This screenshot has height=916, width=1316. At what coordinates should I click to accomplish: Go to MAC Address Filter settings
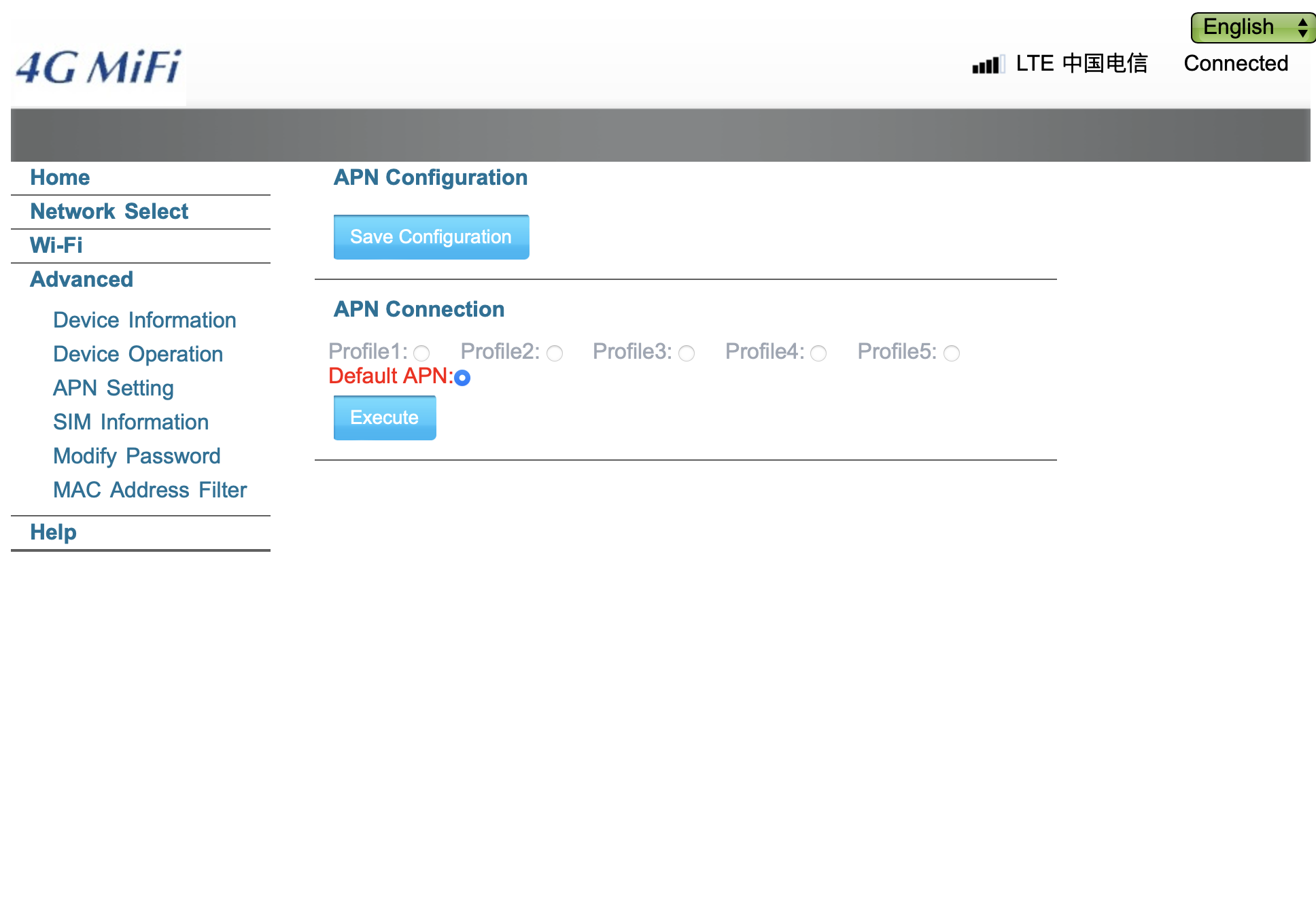click(150, 490)
